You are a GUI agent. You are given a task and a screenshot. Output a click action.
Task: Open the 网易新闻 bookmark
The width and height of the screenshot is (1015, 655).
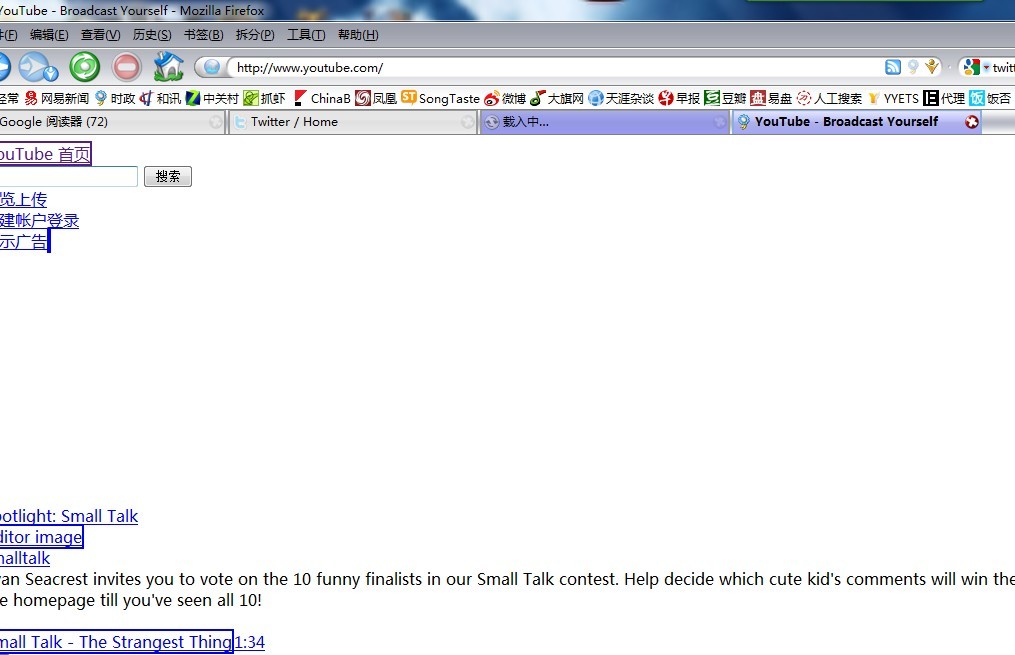click(x=56, y=98)
